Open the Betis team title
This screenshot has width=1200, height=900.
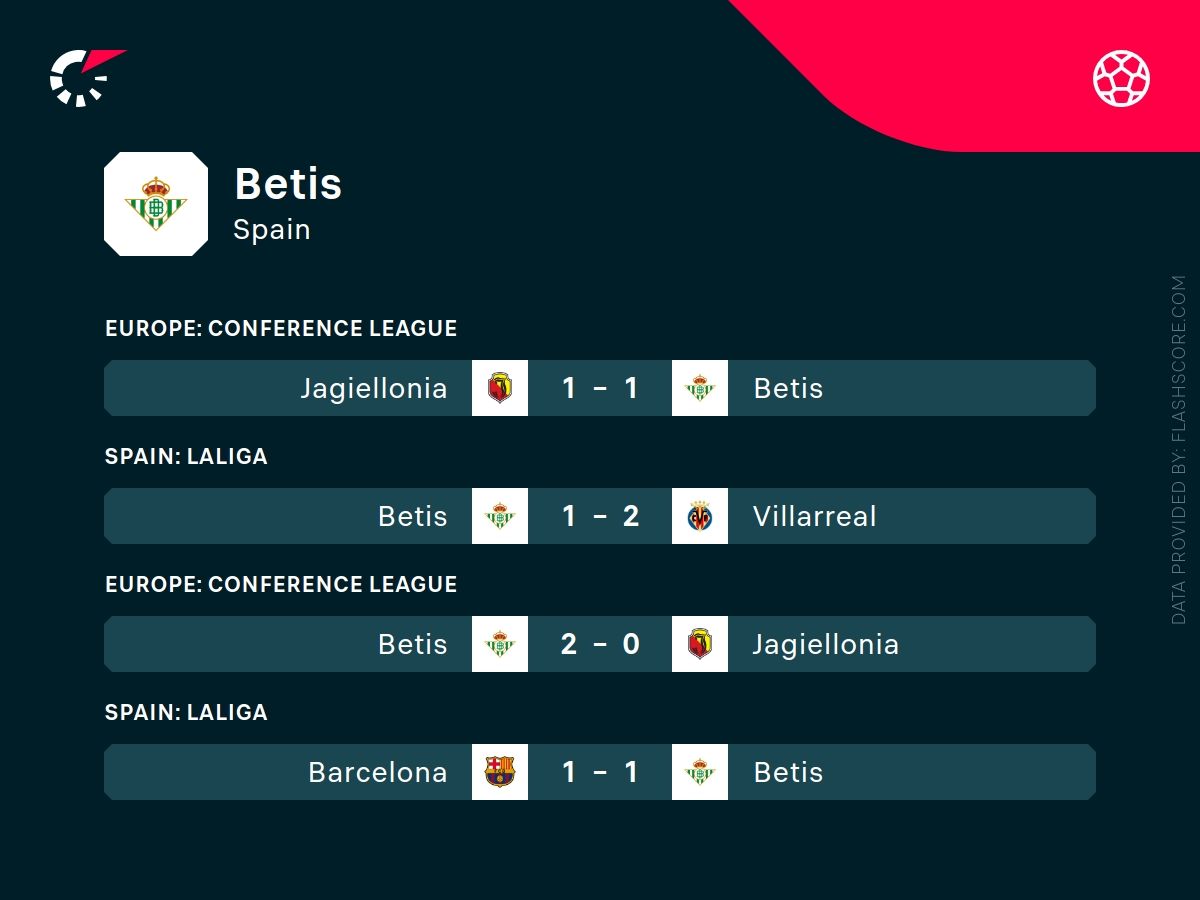(x=288, y=184)
